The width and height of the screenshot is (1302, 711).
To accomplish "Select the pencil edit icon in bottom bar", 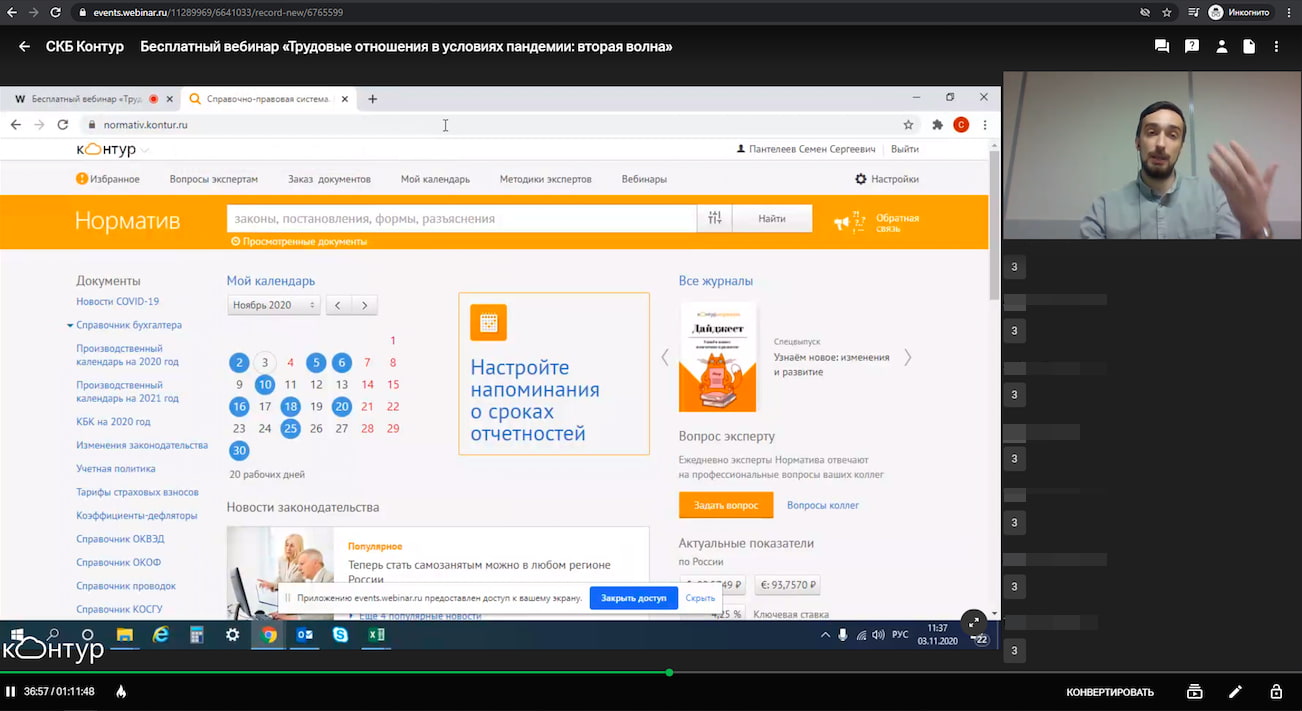I will 1235,691.
